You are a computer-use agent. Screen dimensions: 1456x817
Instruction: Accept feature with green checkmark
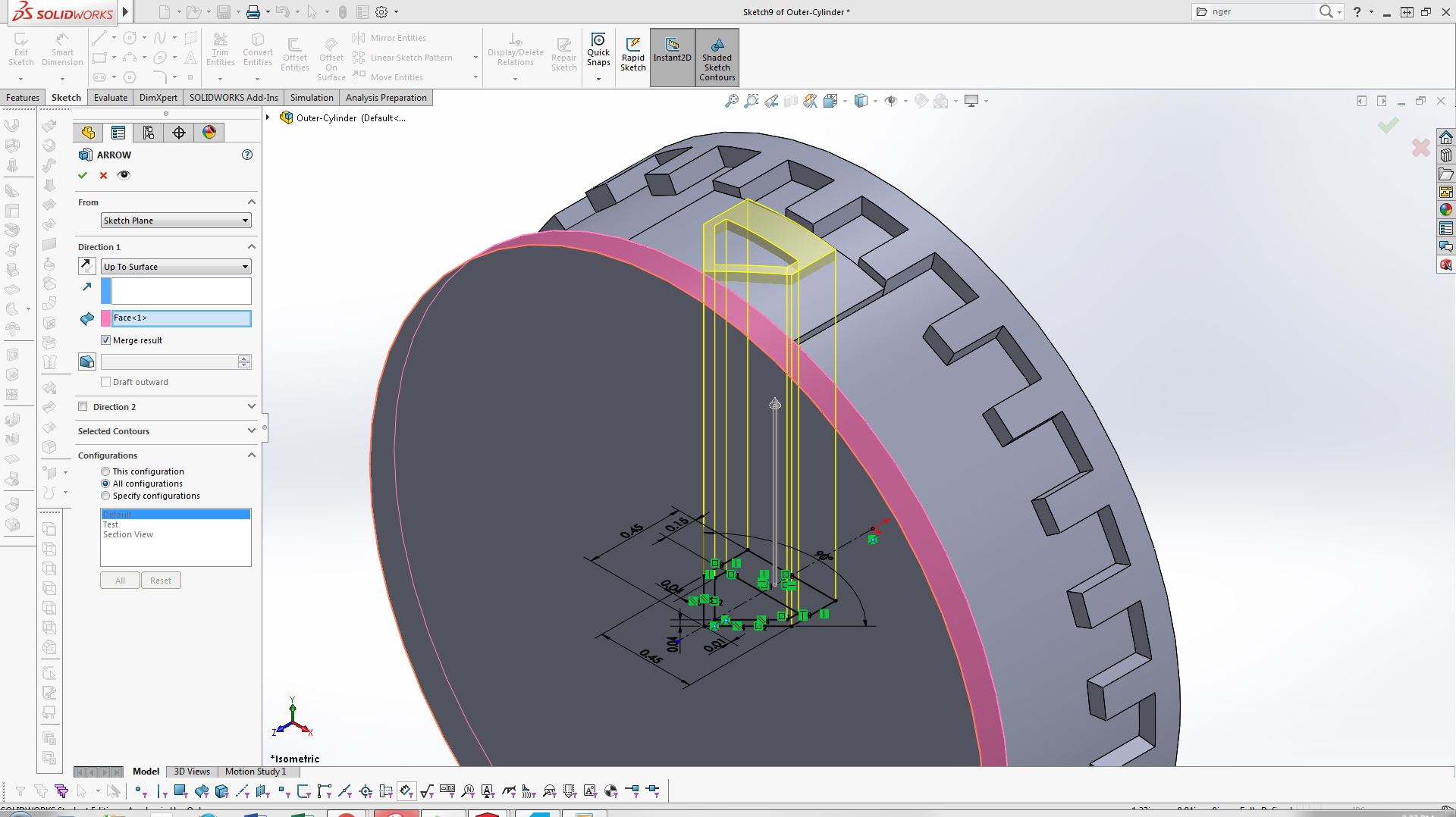83,175
